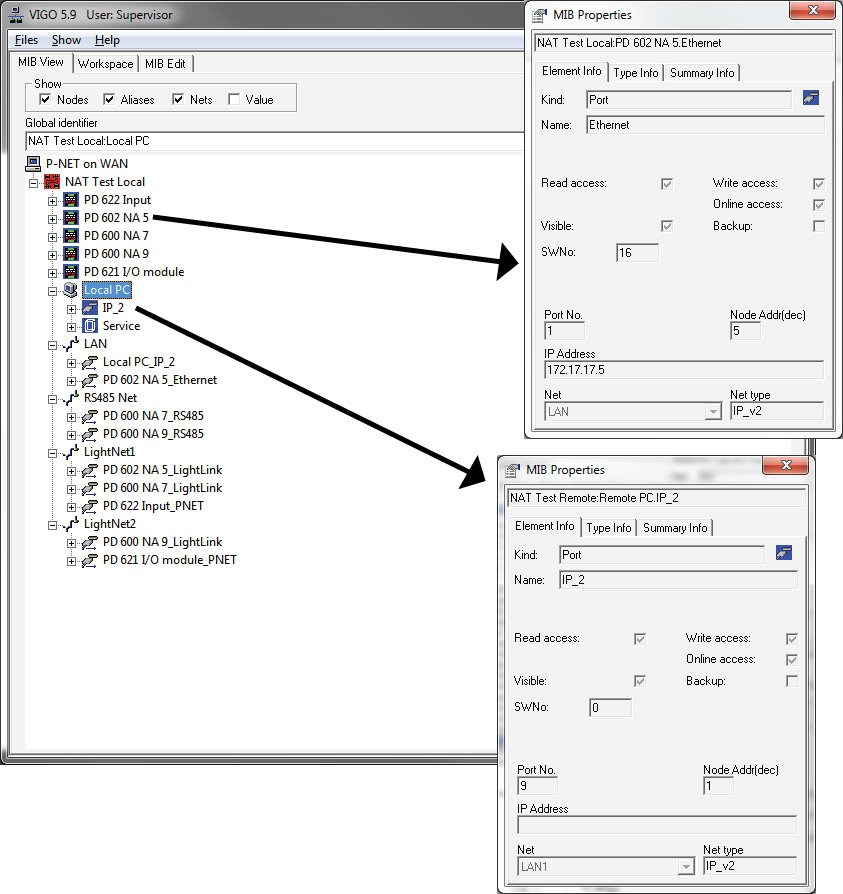Select PD 600 NA 7_LightLink in the tree
Image resolution: width=843 pixels, height=894 pixels.
pyautogui.click(x=162, y=488)
